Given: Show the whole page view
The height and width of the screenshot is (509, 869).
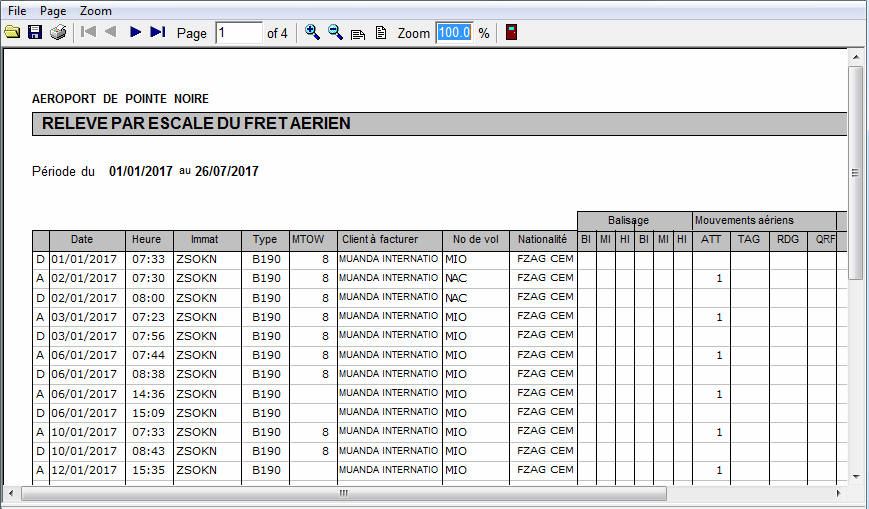Looking at the screenshot, I should click(x=380, y=33).
